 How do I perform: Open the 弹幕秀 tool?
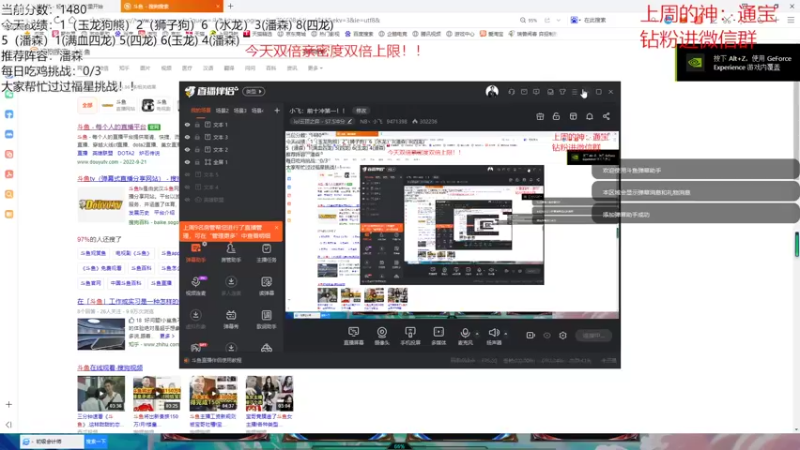231,319
